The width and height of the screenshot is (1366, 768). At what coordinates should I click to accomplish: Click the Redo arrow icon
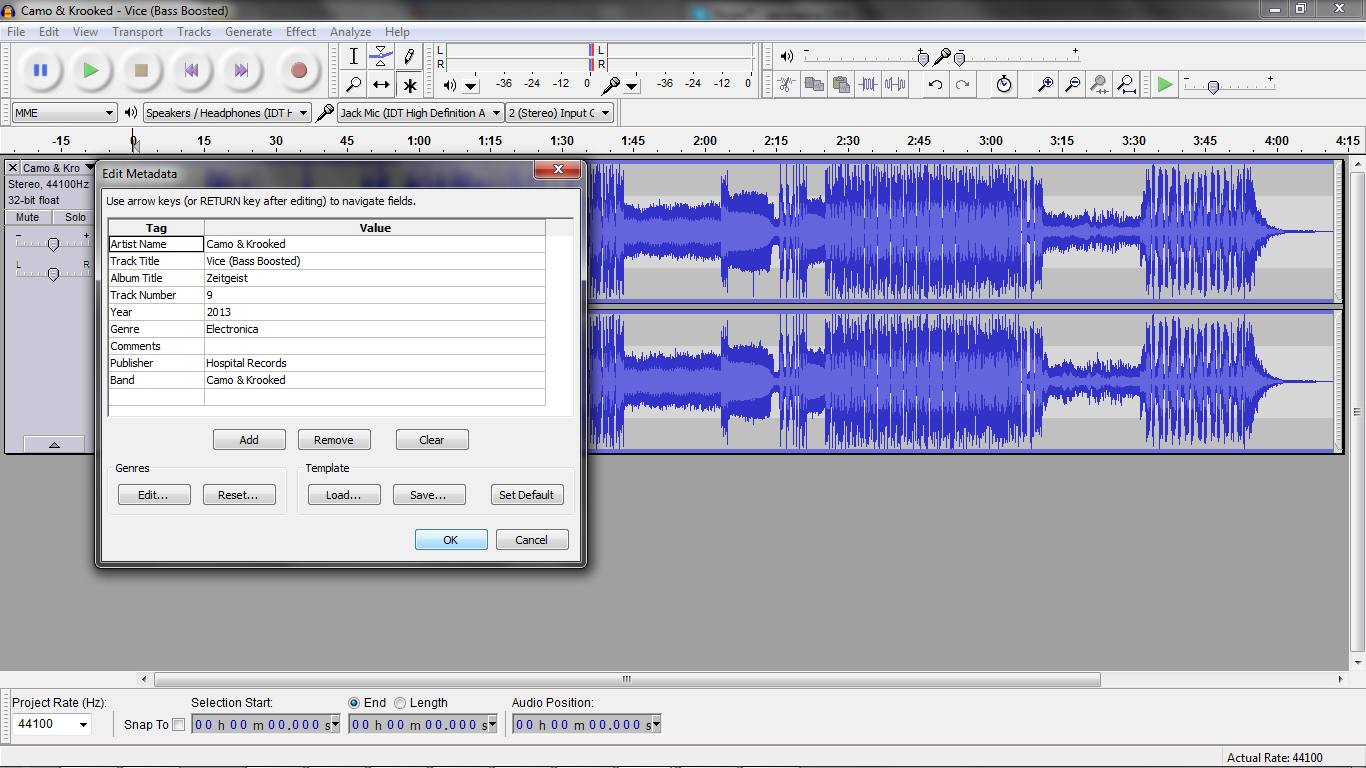point(962,85)
